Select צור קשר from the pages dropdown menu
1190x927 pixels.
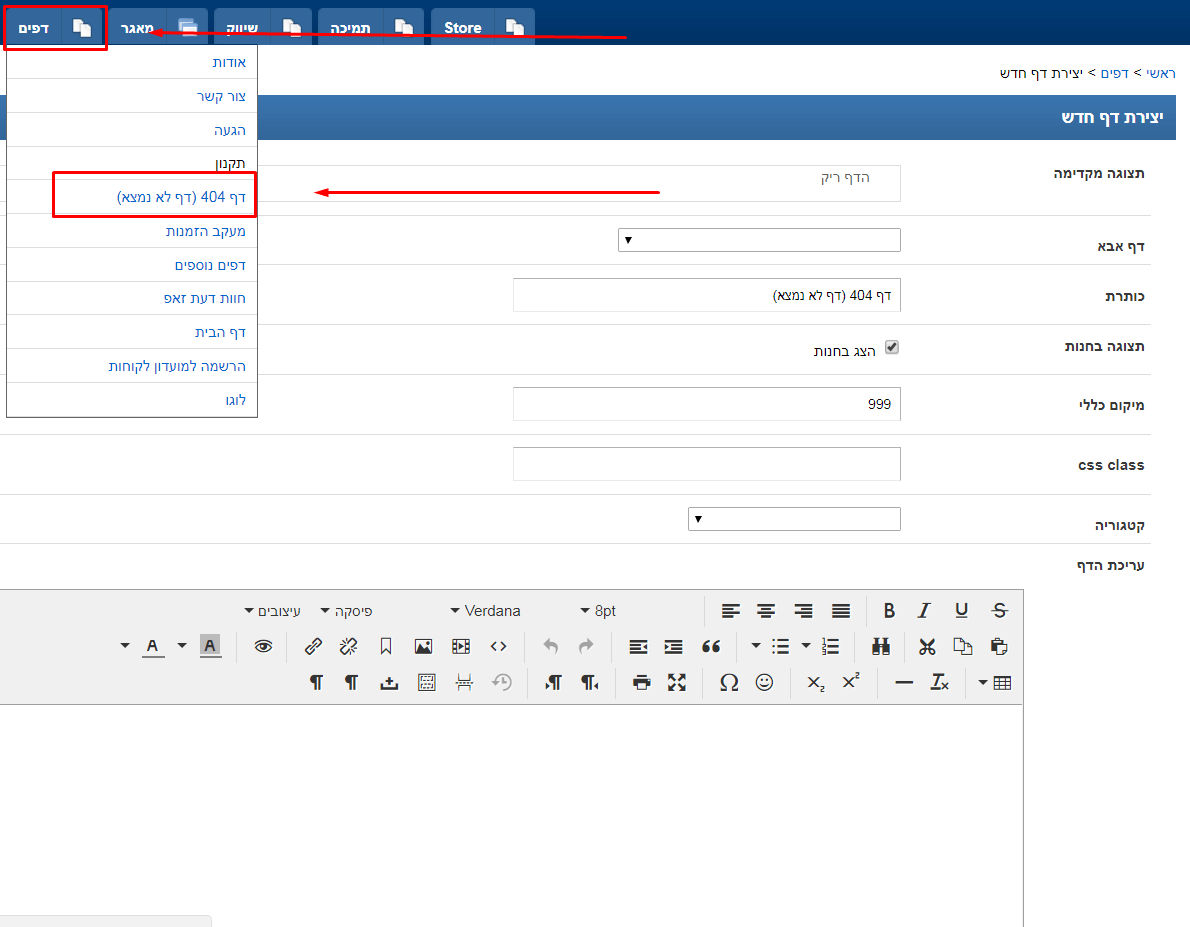(228, 96)
